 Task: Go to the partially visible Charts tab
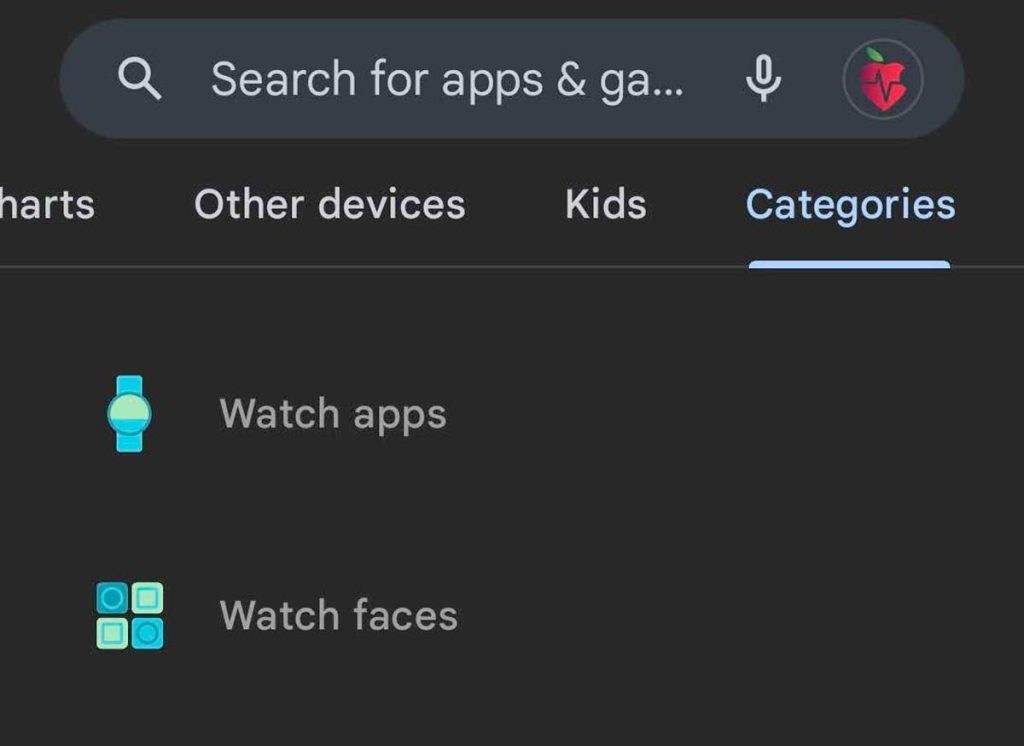coord(47,205)
